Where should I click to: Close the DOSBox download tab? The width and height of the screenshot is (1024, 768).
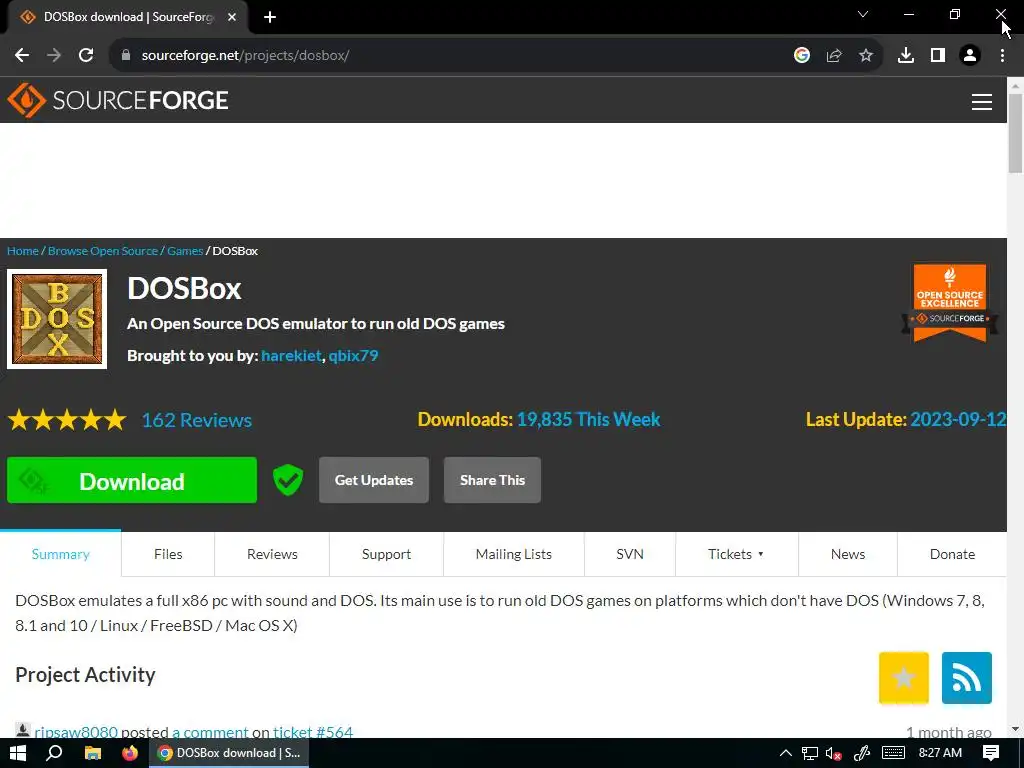tap(232, 17)
